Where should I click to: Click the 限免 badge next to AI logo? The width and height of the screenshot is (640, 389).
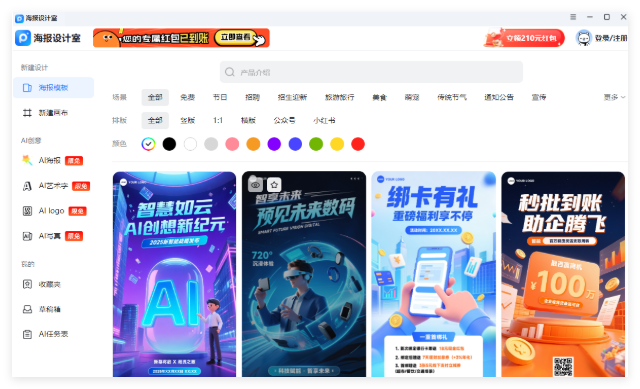[77, 211]
